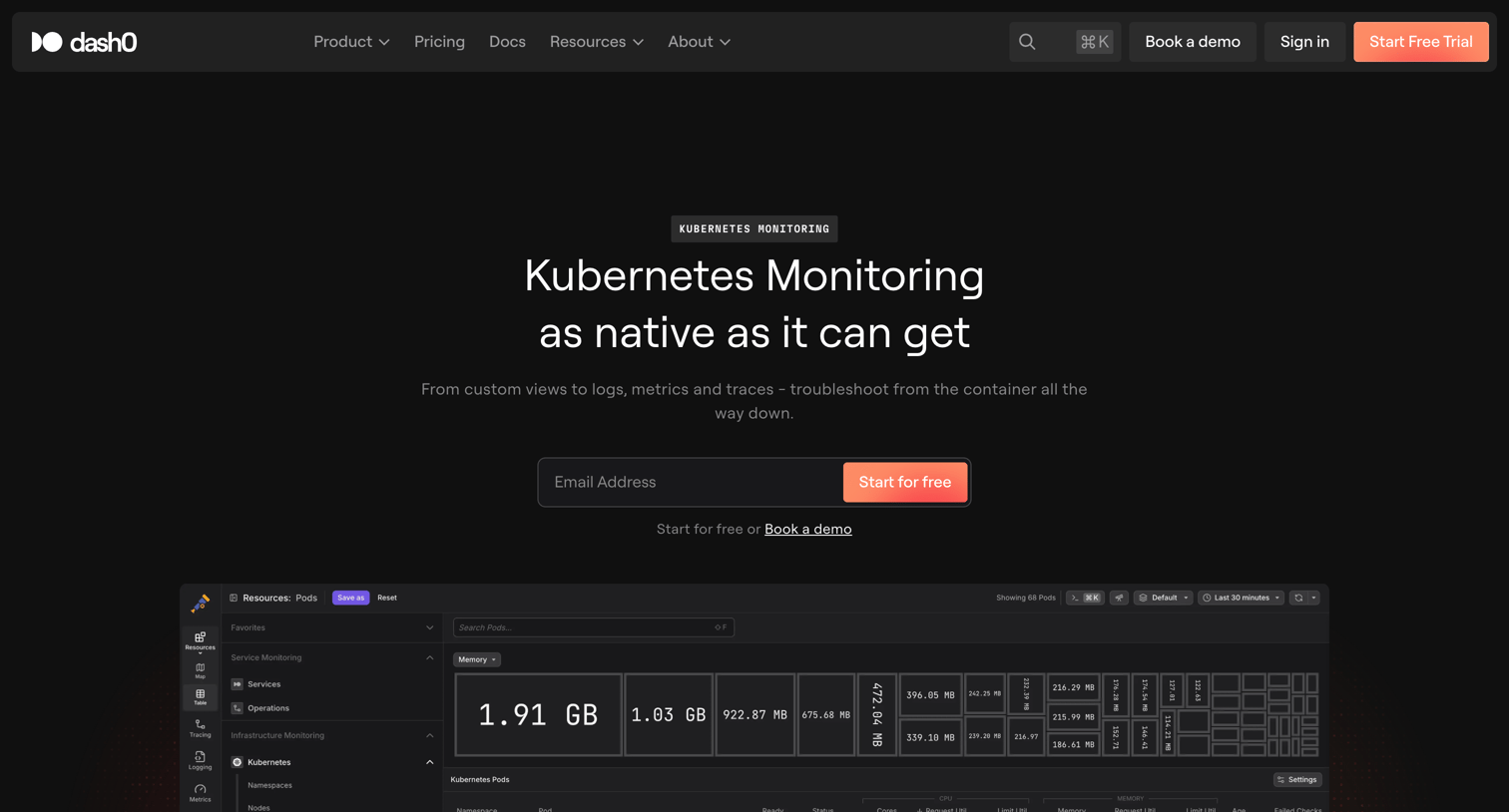Go to the Pricing page
Image resolution: width=1509 pixels, height=812 pixels.
(x=439, y=42)
